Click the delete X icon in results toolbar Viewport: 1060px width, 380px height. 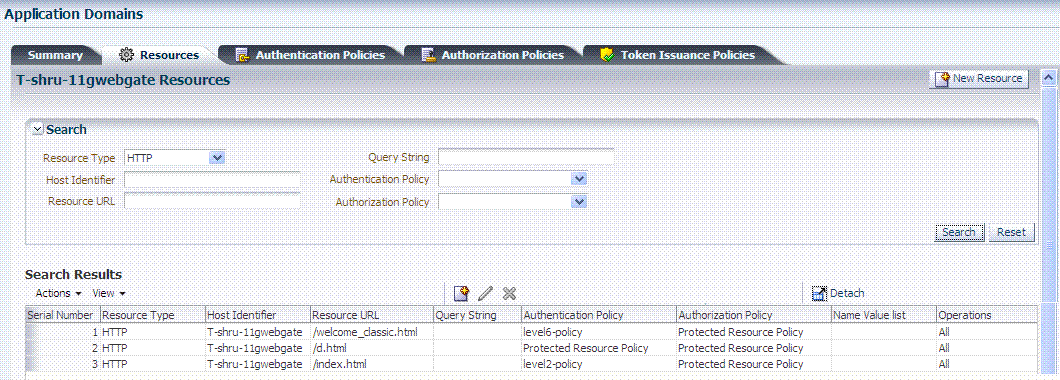coord(509,293)
